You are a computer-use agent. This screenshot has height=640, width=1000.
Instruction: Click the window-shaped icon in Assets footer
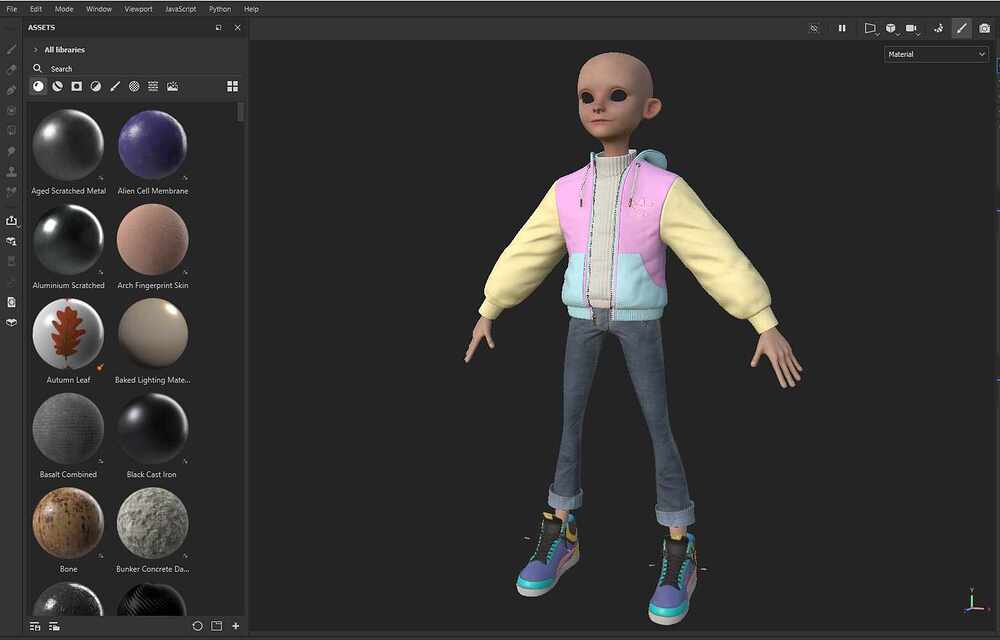coord(217,626)
